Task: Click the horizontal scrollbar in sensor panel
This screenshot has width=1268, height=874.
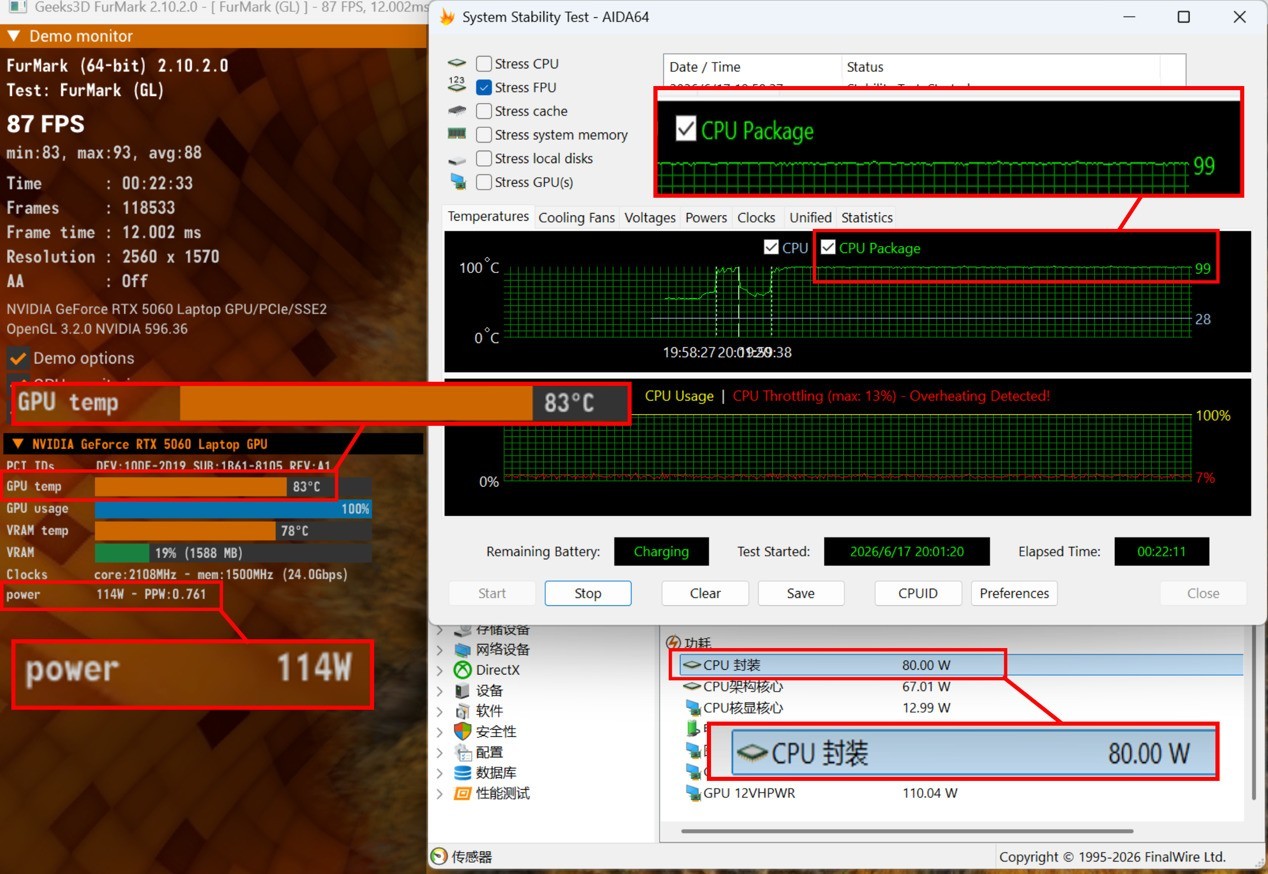Action: click(x=907, y=831)
